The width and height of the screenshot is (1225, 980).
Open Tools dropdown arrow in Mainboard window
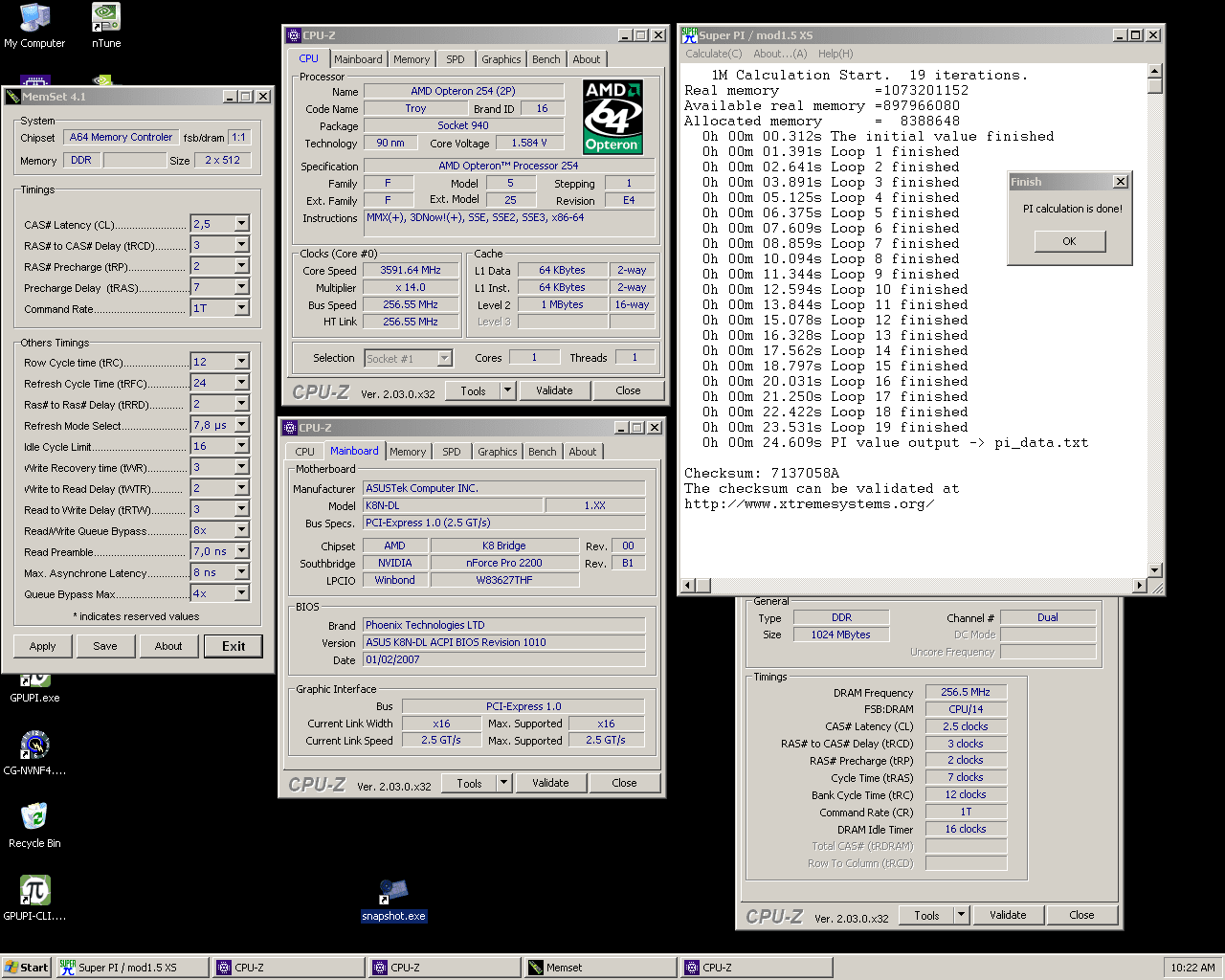[x=503, y=783]
